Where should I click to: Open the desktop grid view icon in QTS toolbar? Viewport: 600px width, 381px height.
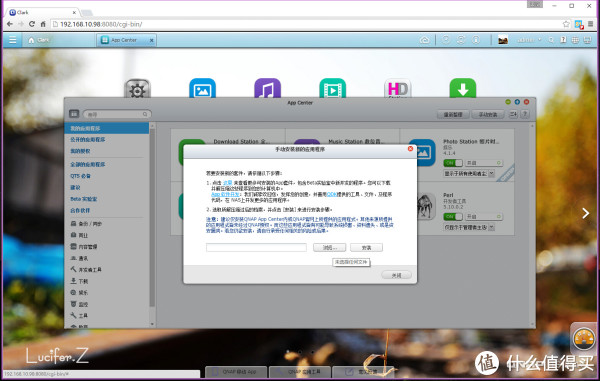[x=575, y=40]
